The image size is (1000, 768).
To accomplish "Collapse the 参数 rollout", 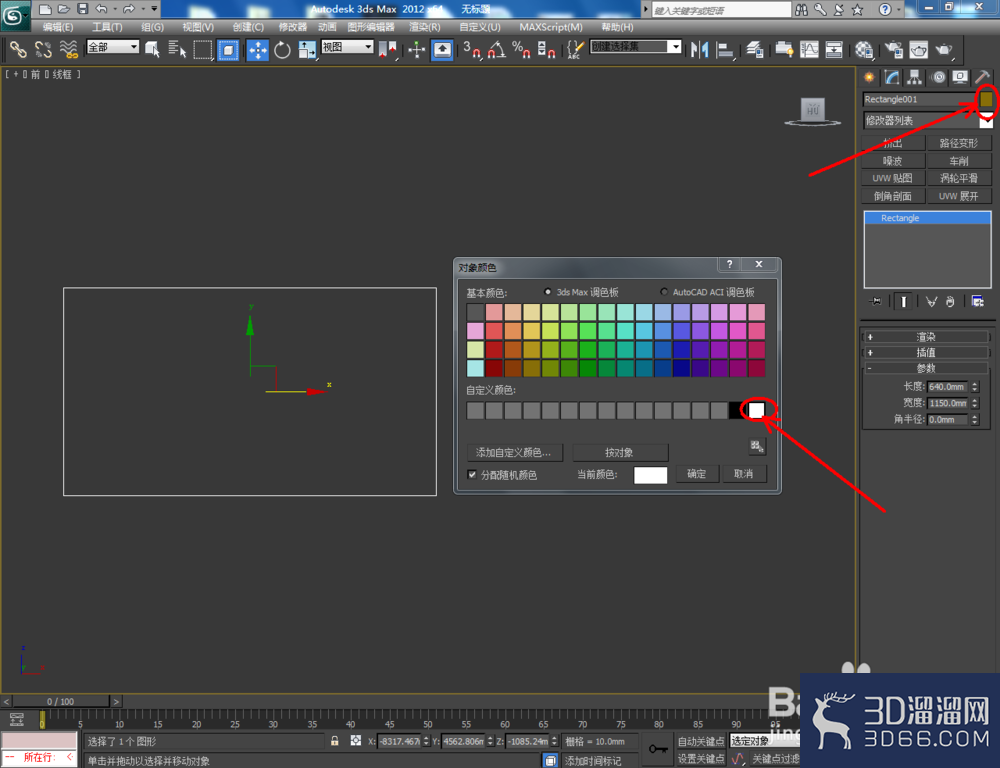I will (x=925, y=368).
